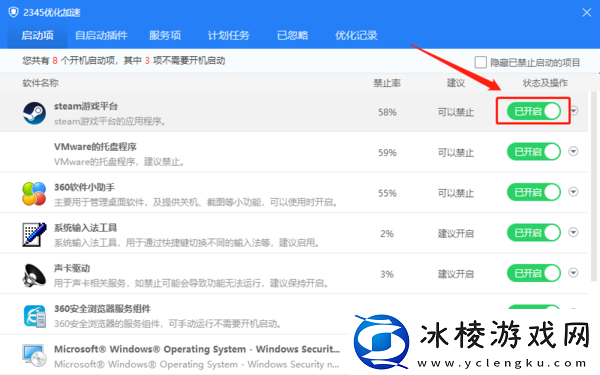Select the Microsoft Windows Operating System row title

[197, 349]
